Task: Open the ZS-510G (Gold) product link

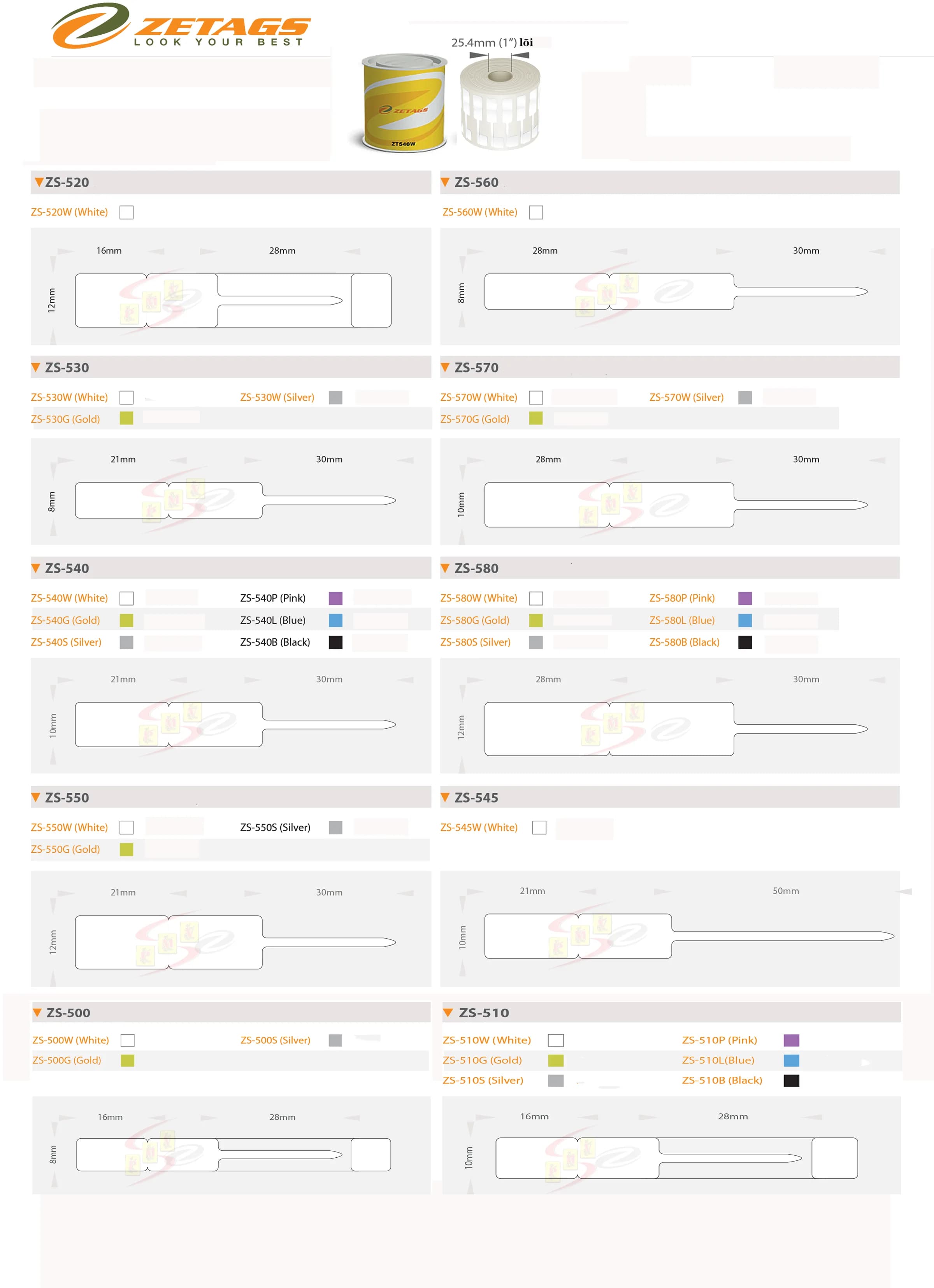Action: [x=482, y=1060]
